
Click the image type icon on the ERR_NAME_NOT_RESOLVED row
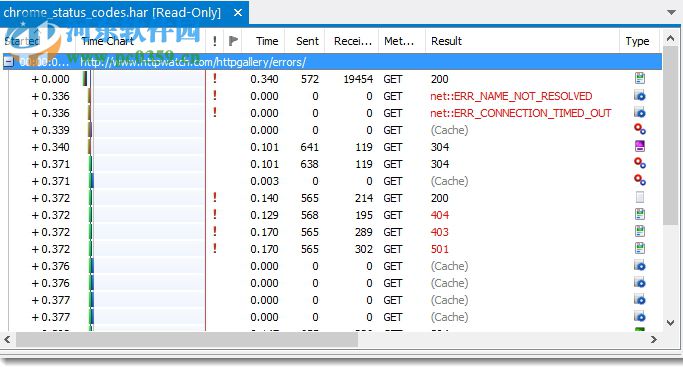(x=639, y=96)
